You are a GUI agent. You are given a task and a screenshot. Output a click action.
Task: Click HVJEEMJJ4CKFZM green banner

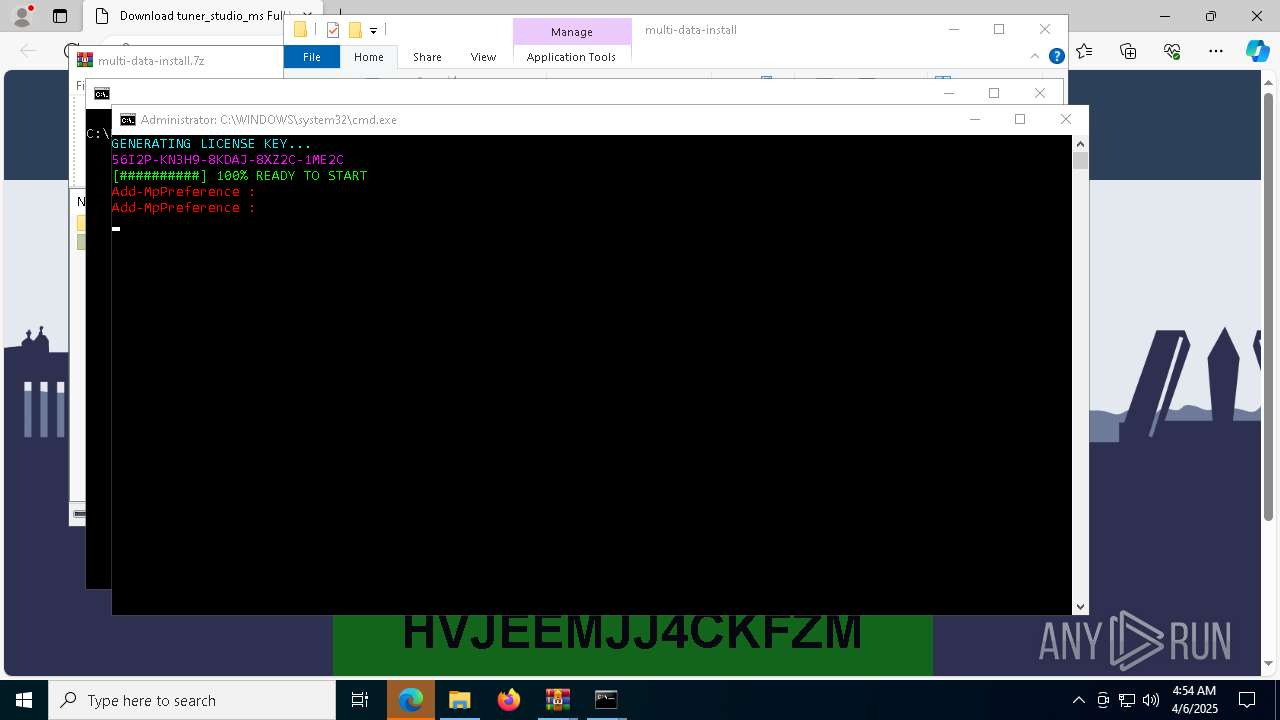click(632, 645)
